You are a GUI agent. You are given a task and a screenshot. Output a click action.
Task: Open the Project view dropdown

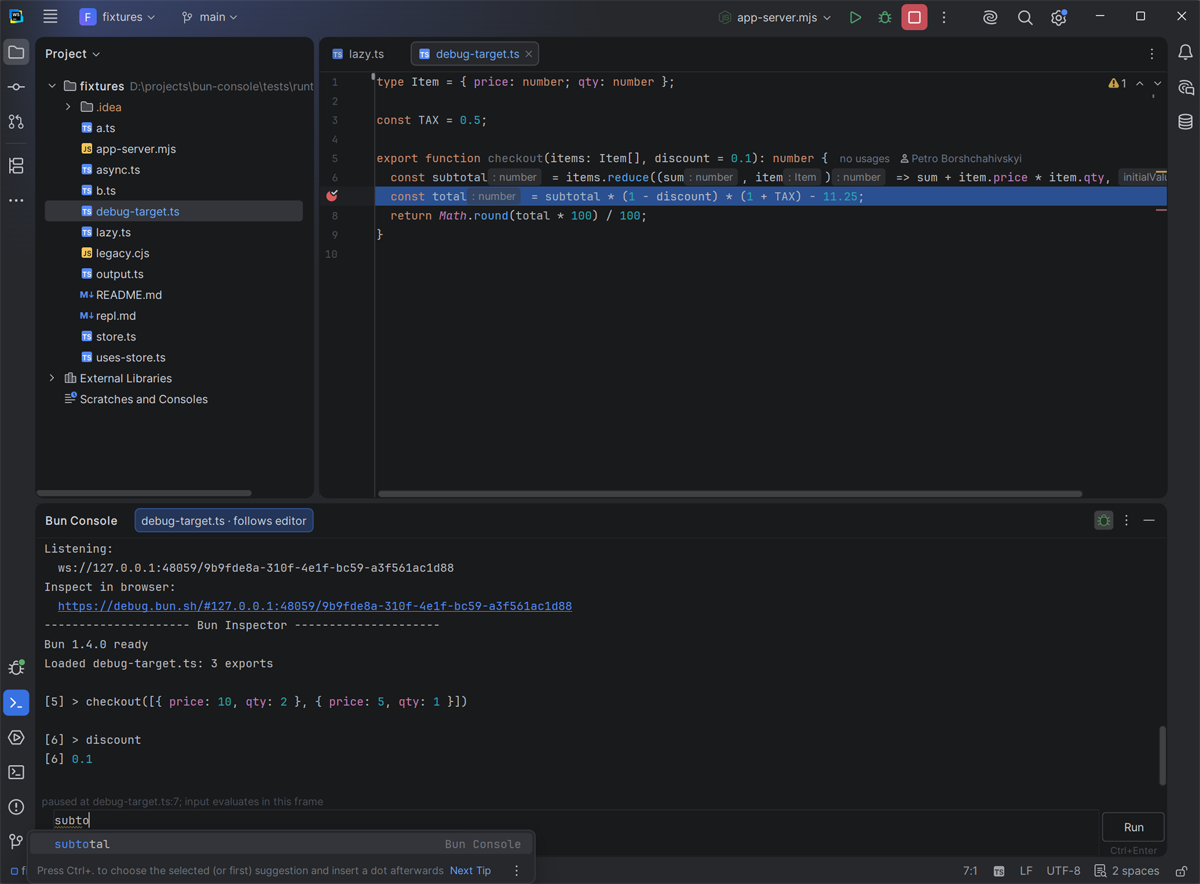[73, 54]
